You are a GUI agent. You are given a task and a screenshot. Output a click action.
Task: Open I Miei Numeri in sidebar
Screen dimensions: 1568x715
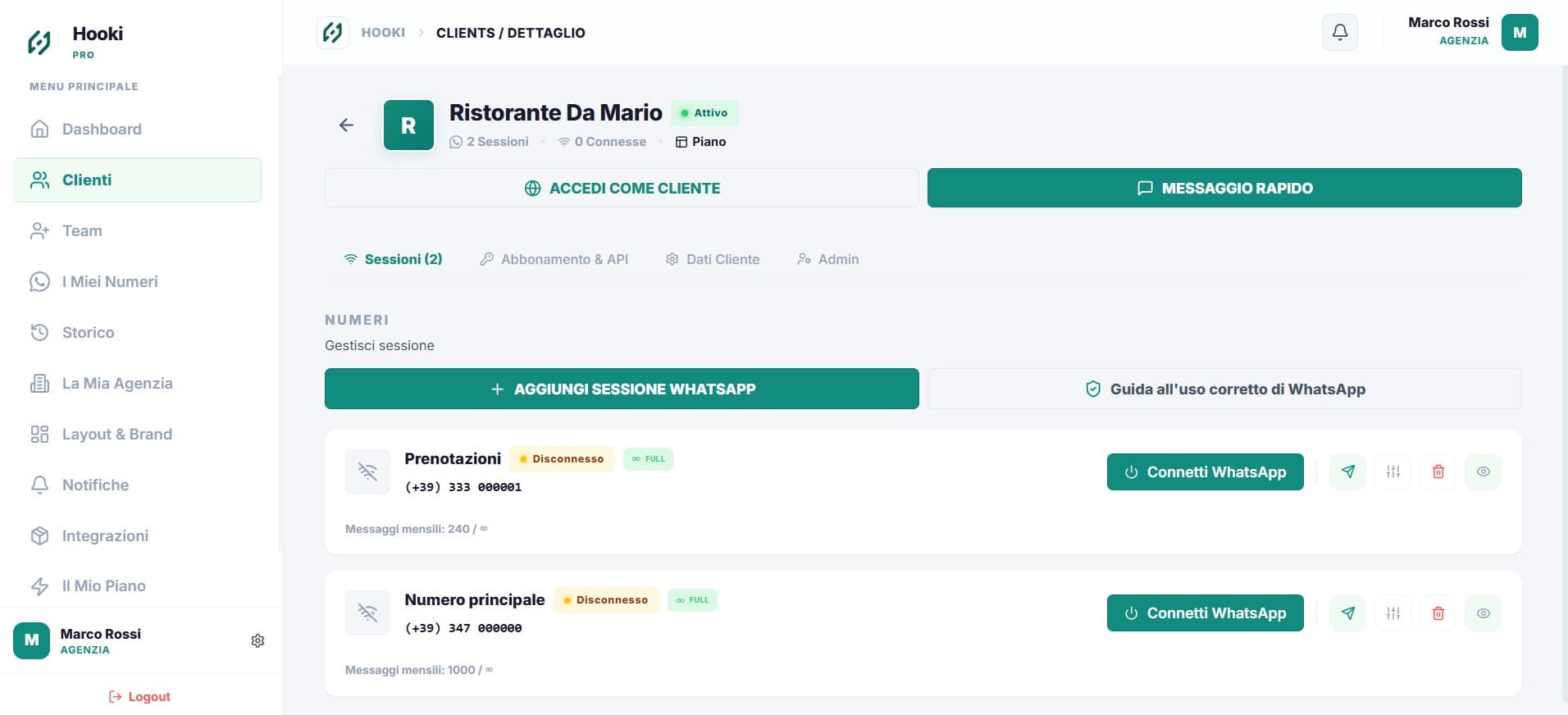point(137,281)
